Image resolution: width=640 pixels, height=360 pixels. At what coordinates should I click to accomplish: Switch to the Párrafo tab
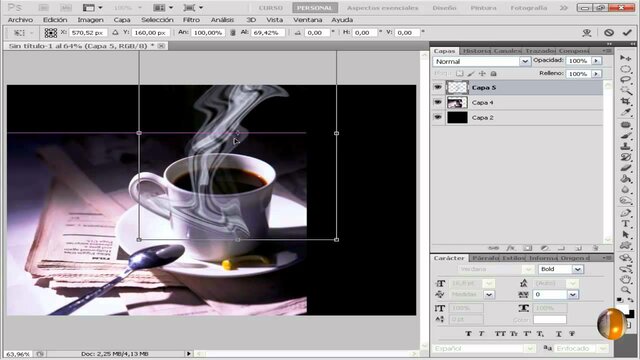[x=486, y=258]
